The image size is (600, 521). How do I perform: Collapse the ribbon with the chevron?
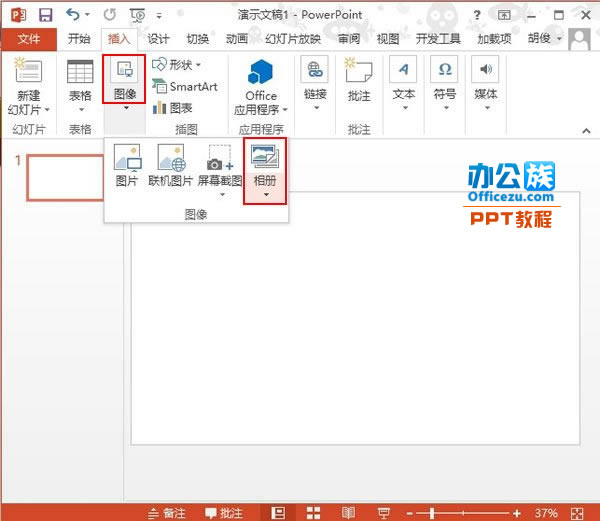tap(586, 131)
